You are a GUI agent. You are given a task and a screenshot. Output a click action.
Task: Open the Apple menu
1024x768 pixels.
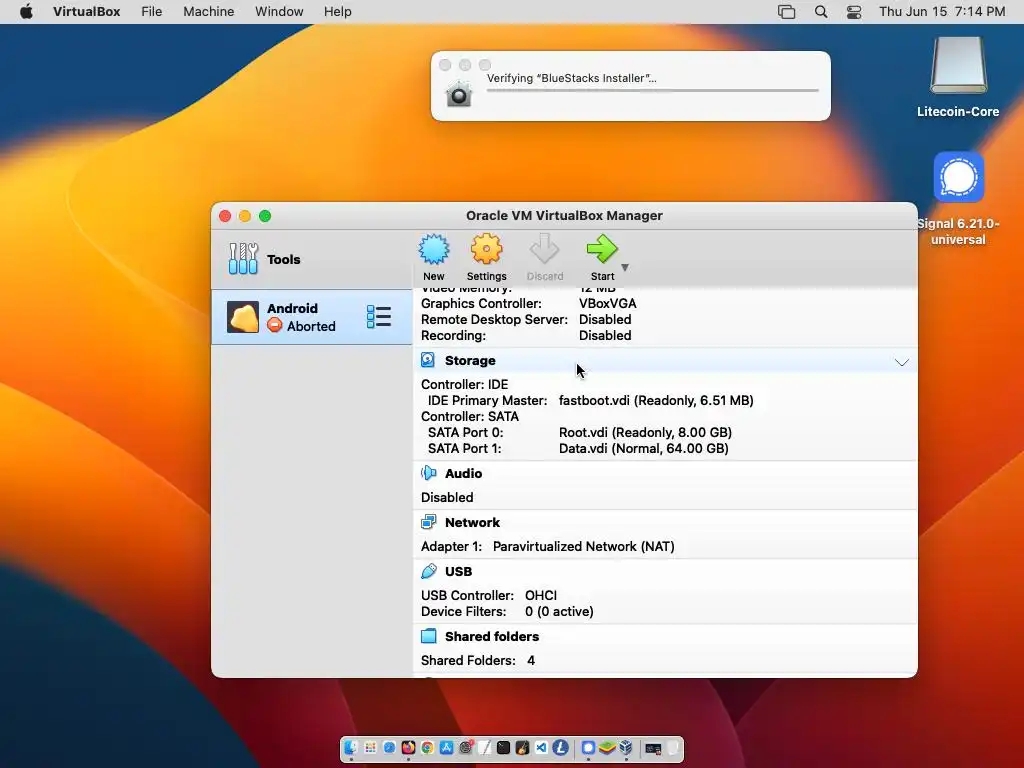pyautogui.click(x=26, y=12)
